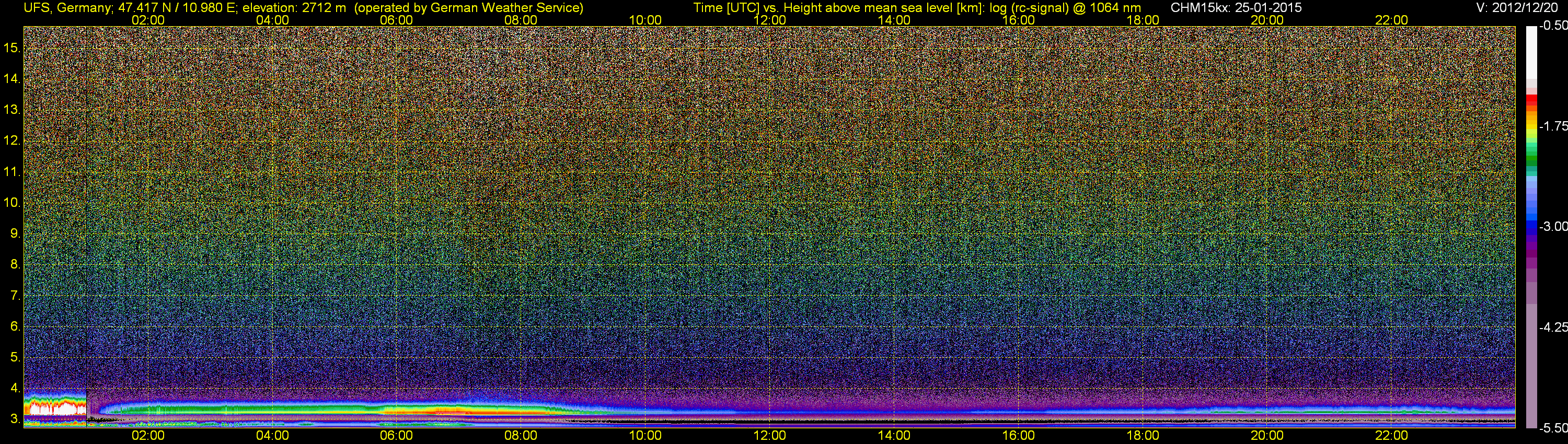Click the 5 km height axis label
The width and height of the screenshot is (1568, 444).
[x=15, y=358]
